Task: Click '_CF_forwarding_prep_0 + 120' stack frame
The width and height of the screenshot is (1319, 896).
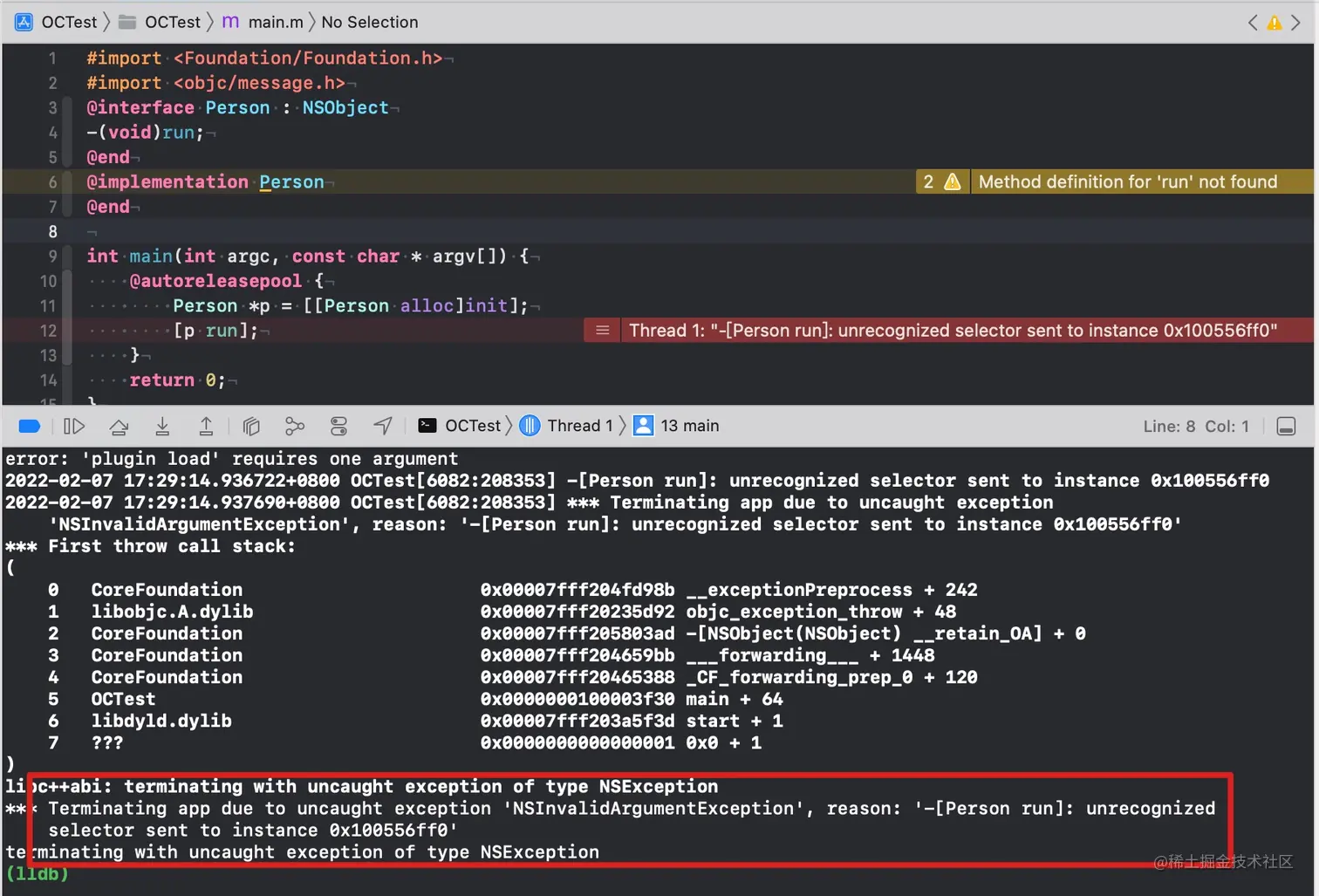Action: click(831, 677)
